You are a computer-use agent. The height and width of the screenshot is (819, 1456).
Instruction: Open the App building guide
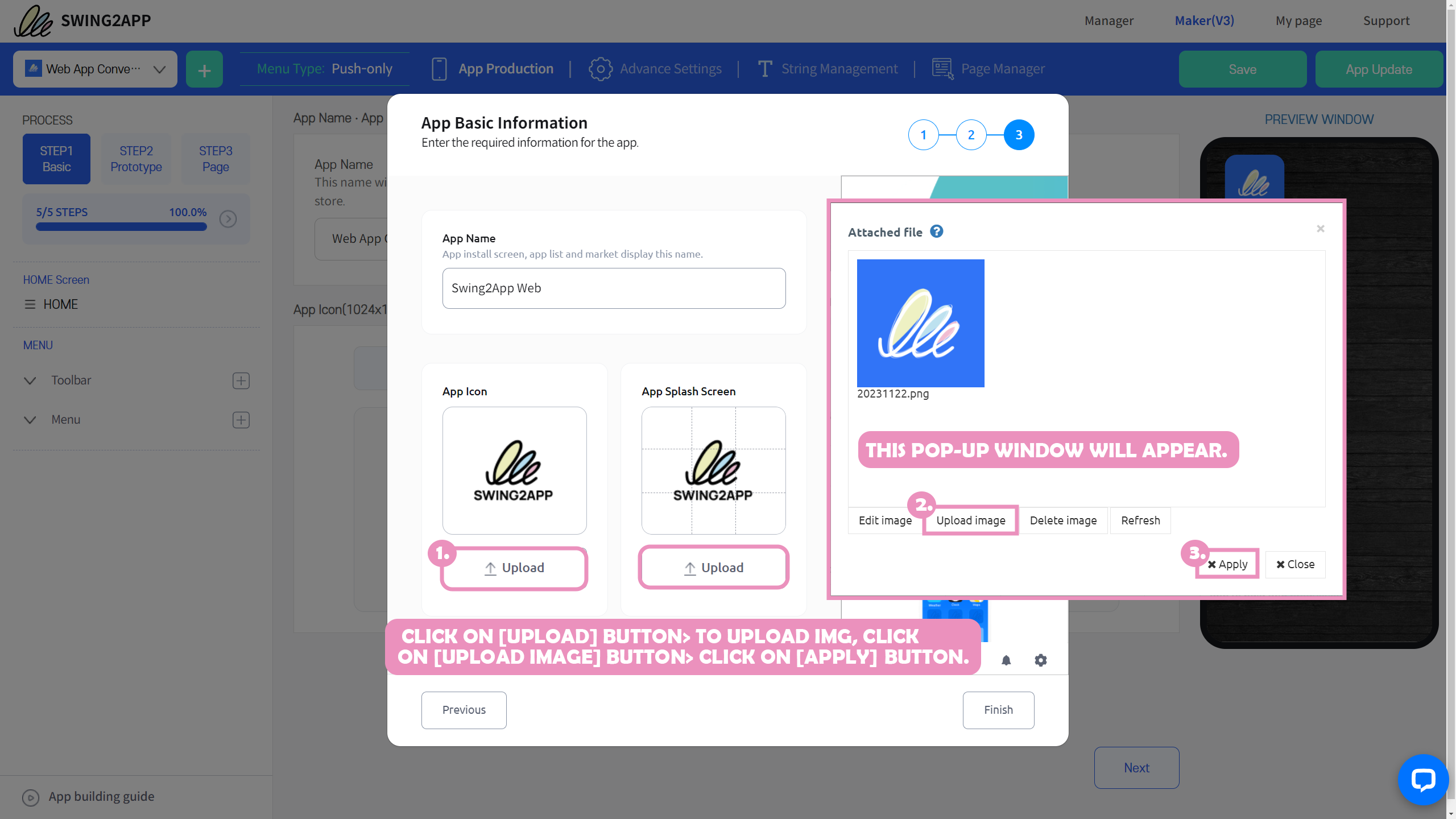(101, 796)
